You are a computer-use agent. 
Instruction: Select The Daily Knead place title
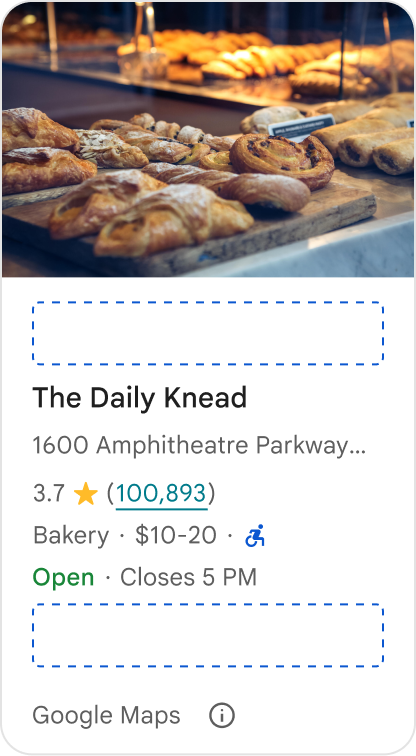pos(139,398)
